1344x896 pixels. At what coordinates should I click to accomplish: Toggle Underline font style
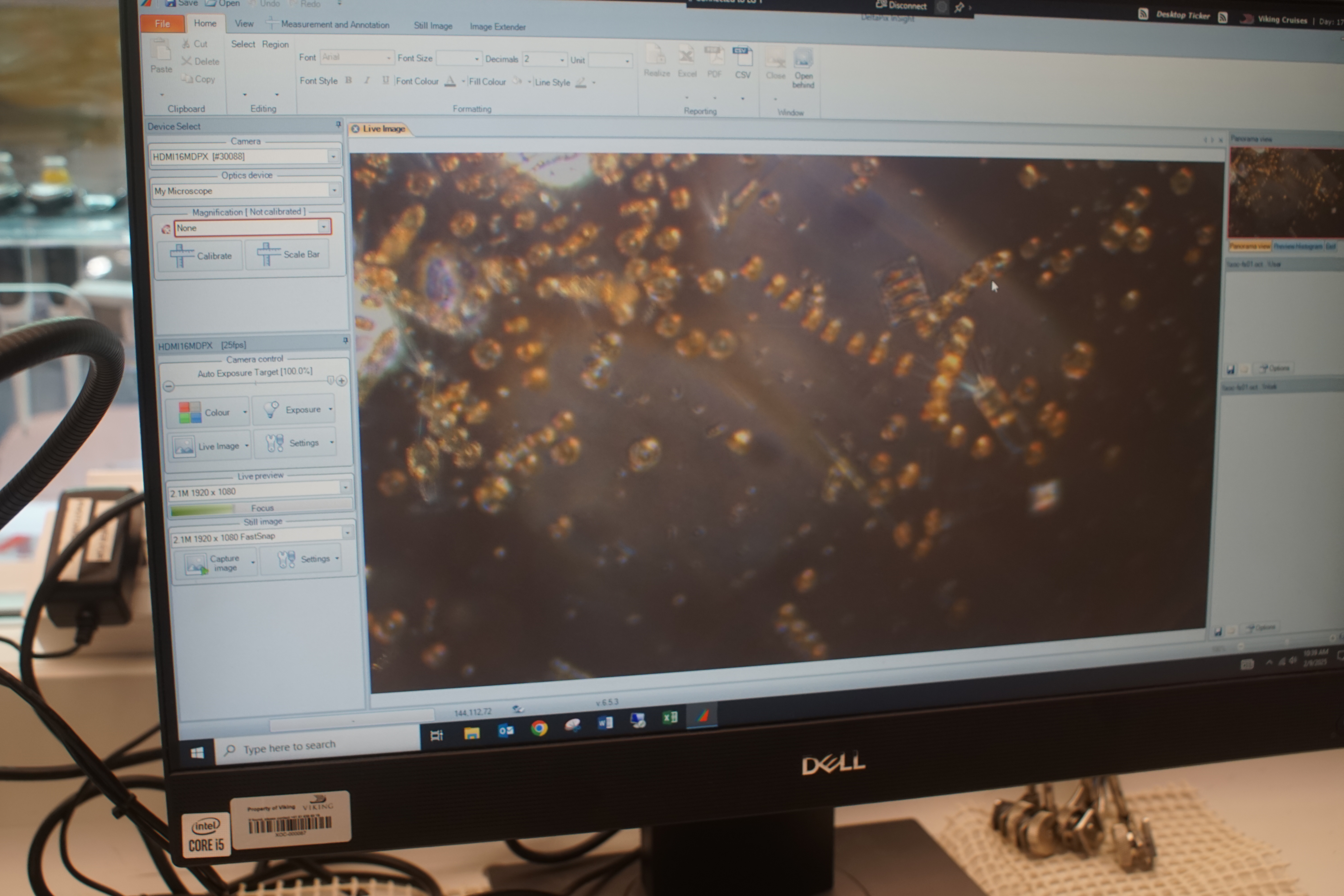tap(386, 81)
